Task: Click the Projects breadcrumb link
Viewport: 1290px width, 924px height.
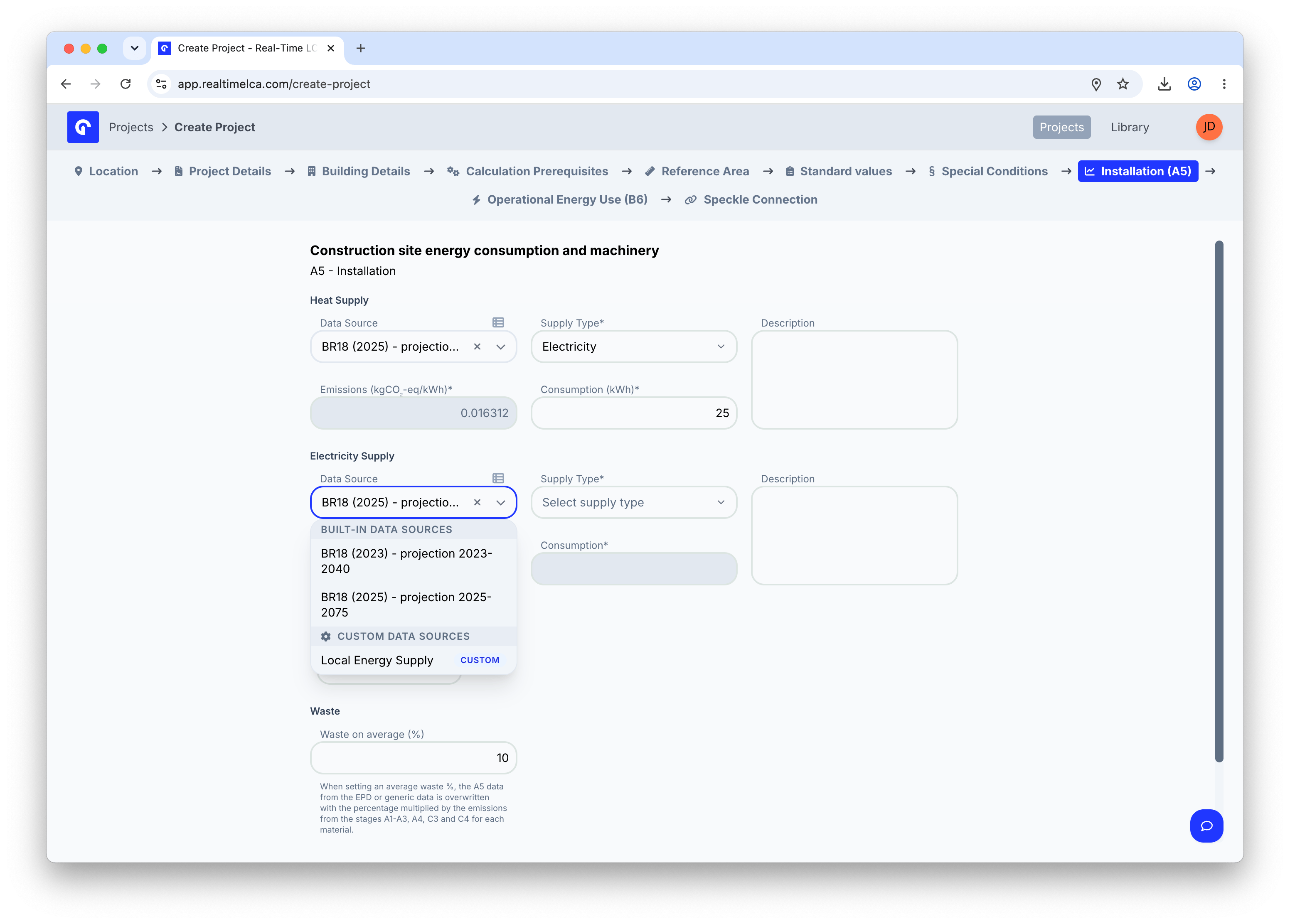Action: tap(131, 127)
